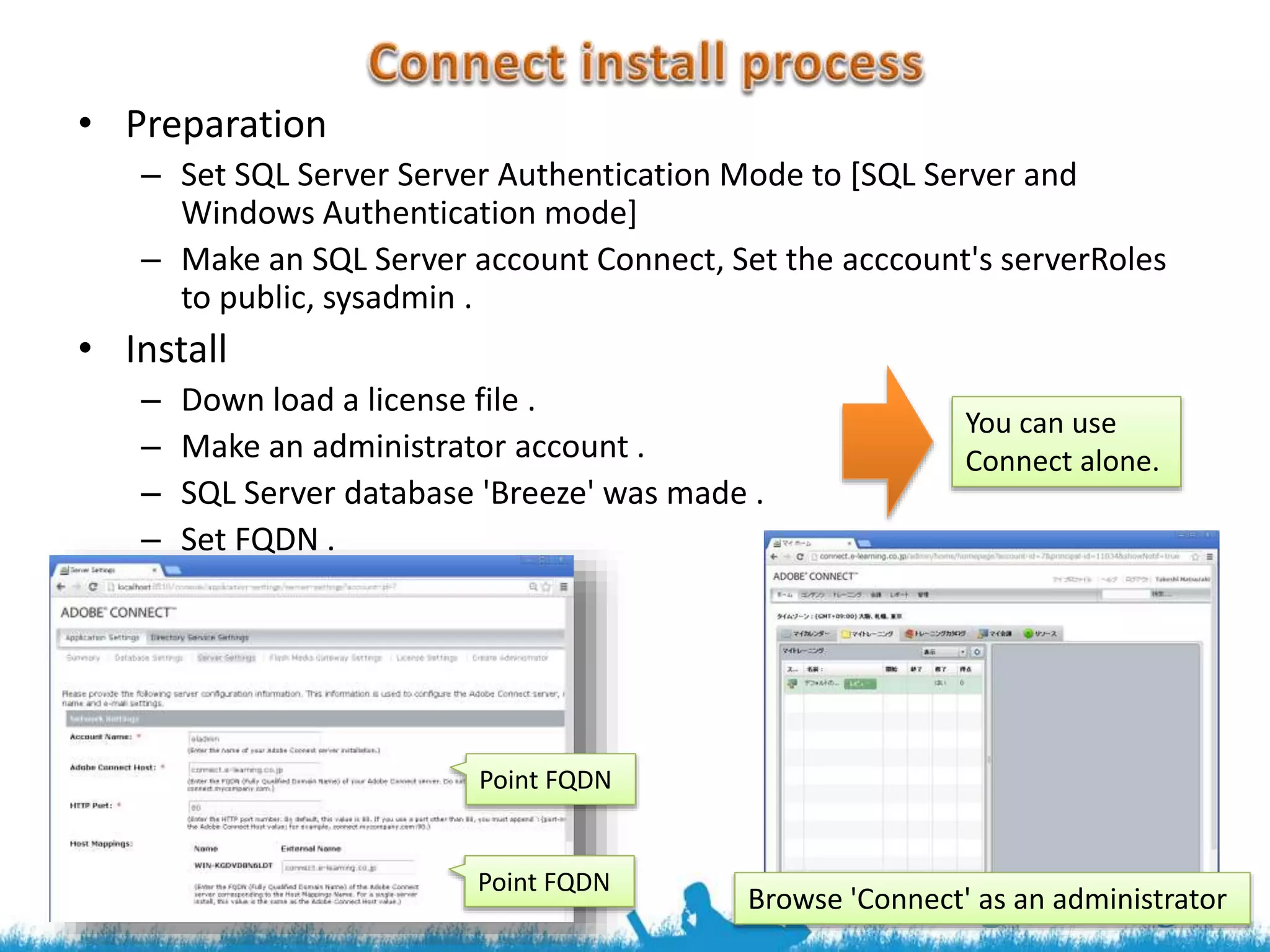
Task: Open the Database Settings link
Action: [x=149, y=658]
